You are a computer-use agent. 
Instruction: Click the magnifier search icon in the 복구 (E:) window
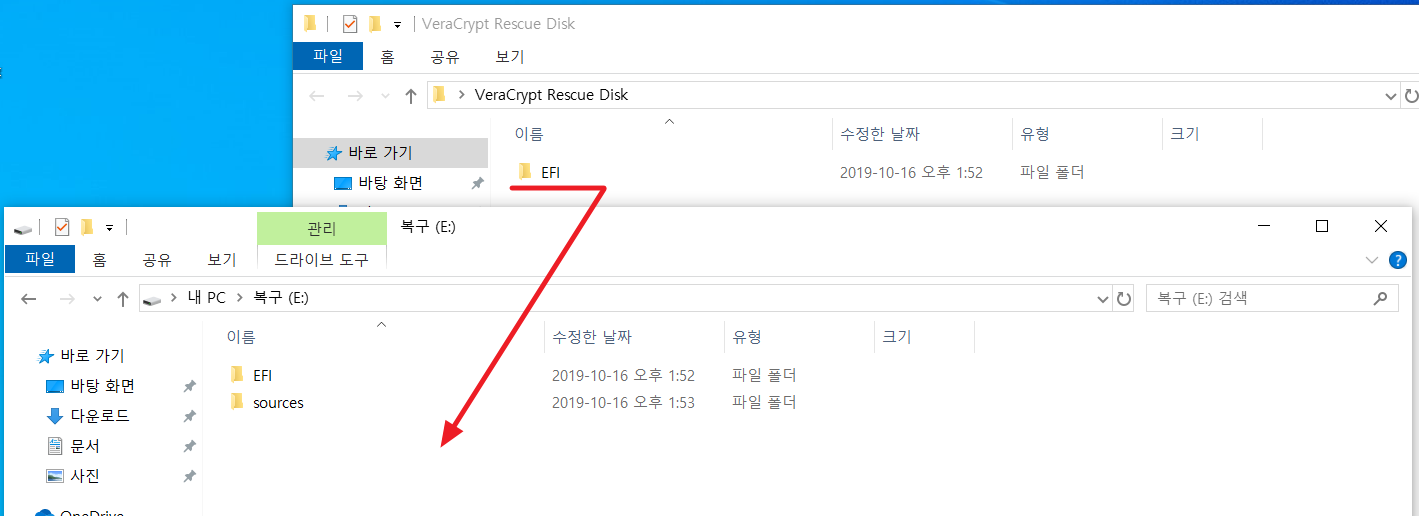(1381, 298)
